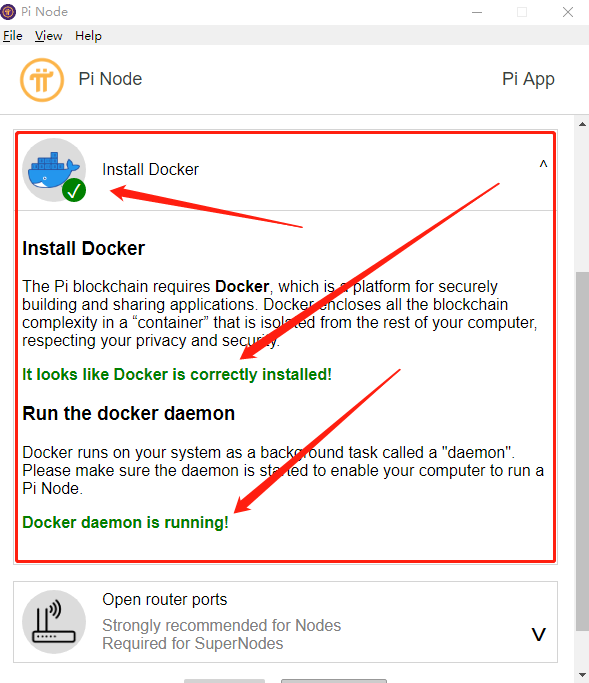The image size is (589, 683).
Task: Open the Help menu
Action: 88,36
